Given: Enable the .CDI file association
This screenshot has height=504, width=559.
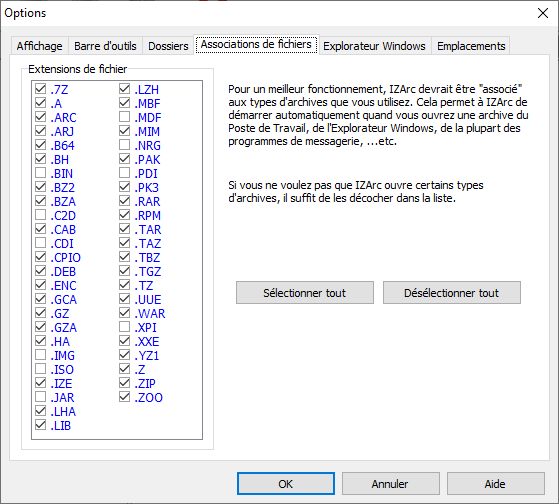Looking at the screenshot, I should 41,243.
